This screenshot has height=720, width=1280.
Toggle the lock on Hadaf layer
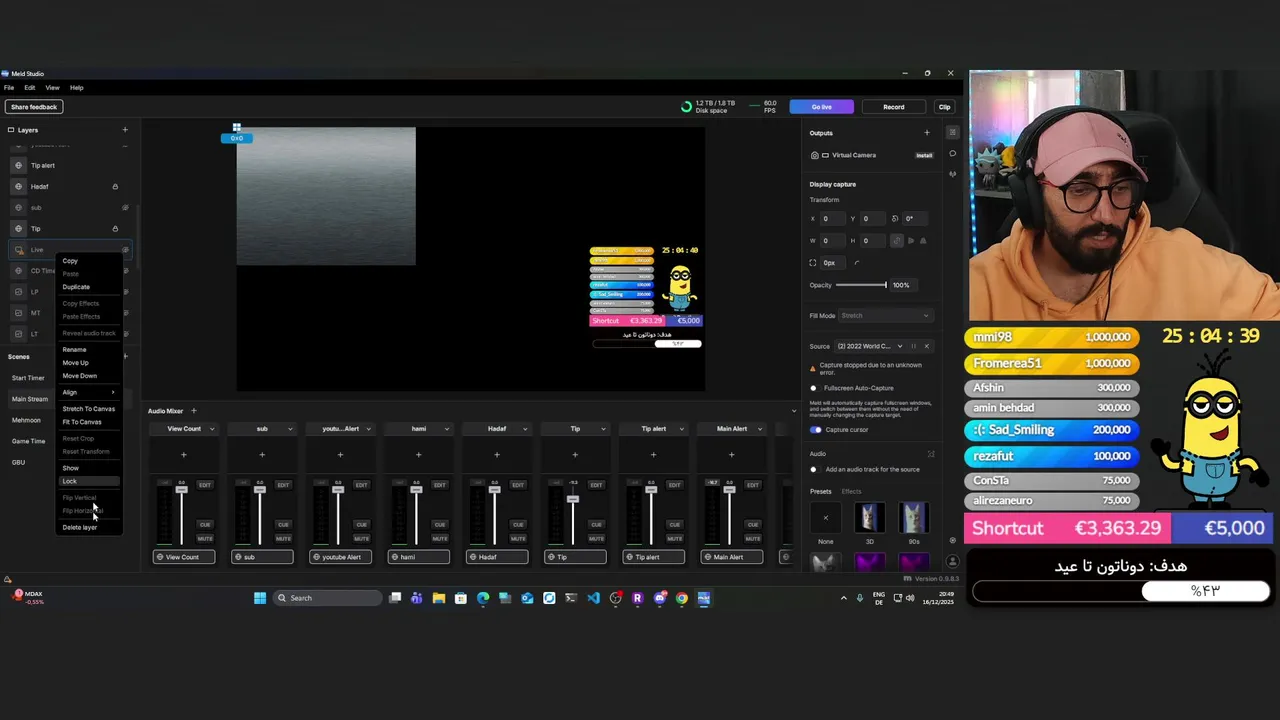pos(115,186)
